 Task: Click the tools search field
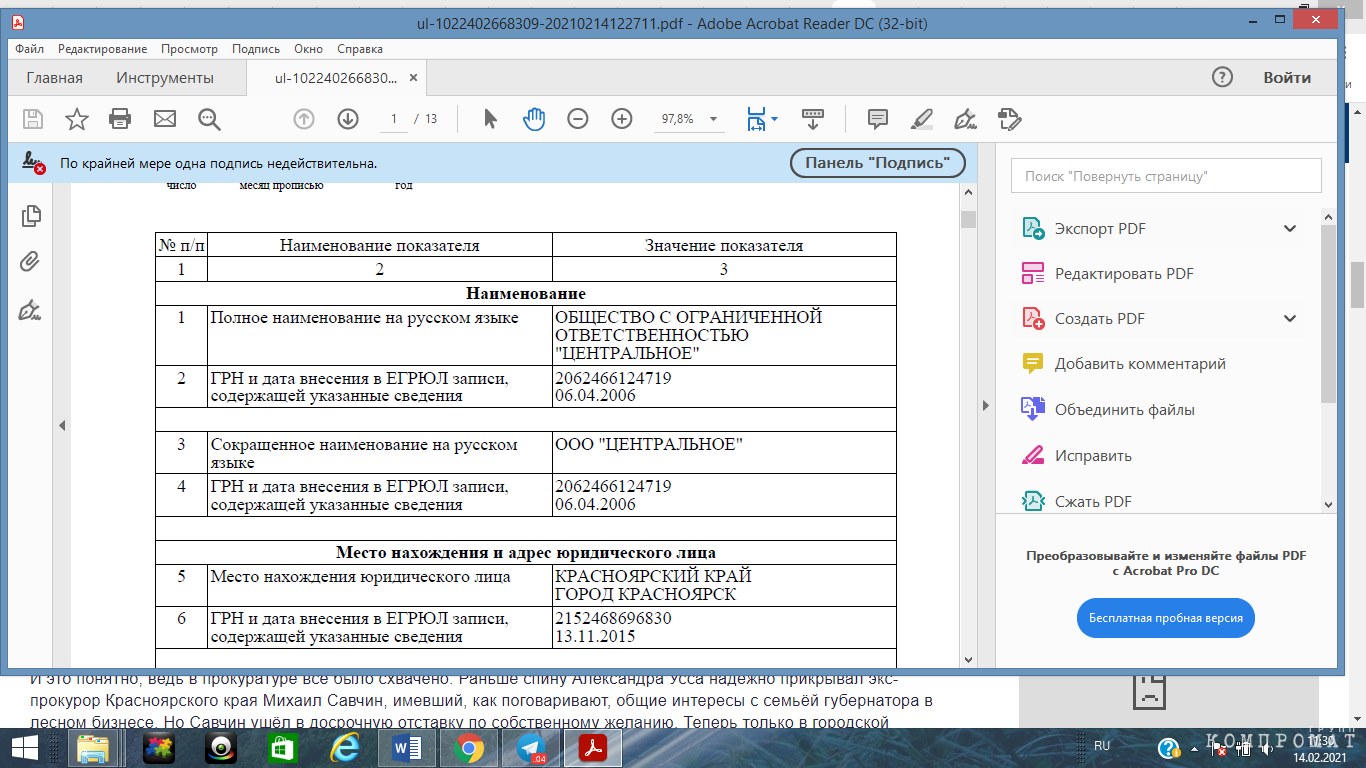(1166, 175)
